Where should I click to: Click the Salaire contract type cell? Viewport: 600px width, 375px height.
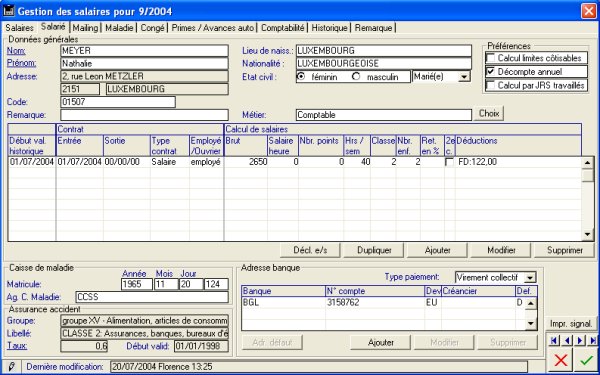point(170,162)
